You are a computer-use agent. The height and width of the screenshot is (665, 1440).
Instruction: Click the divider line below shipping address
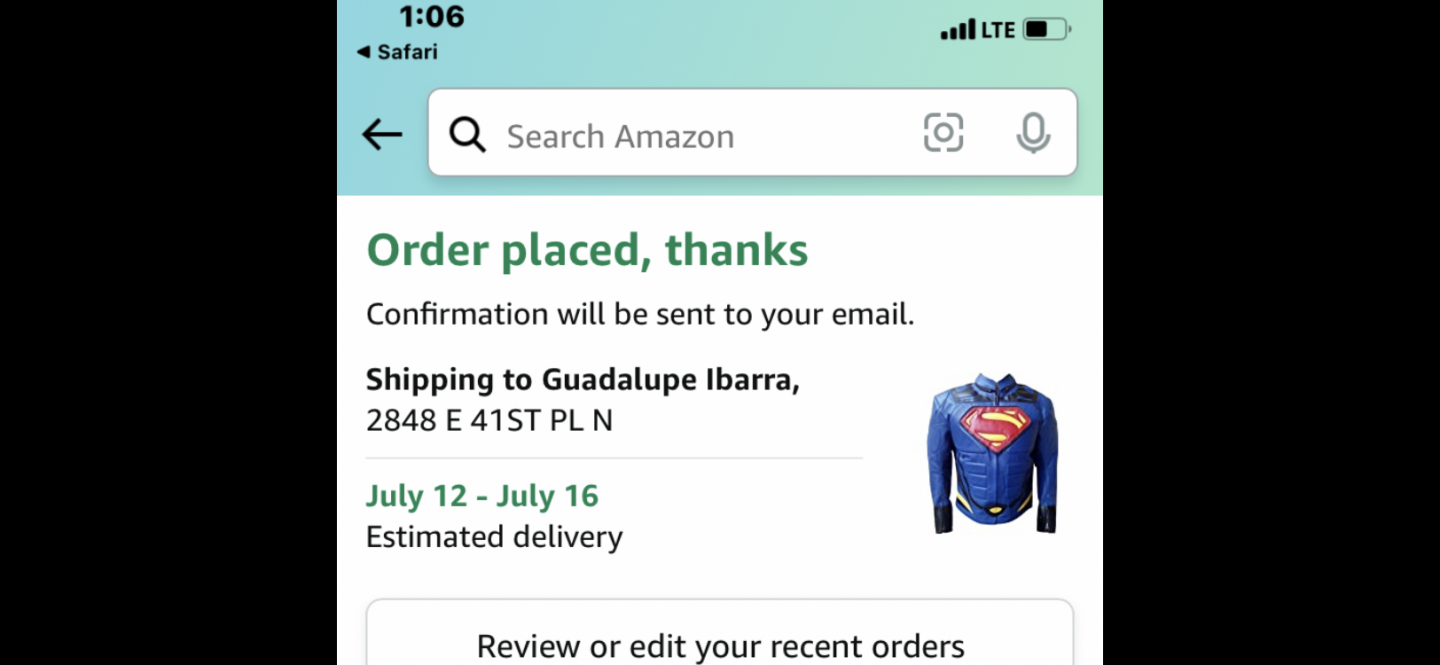click(x=614, y=458)
